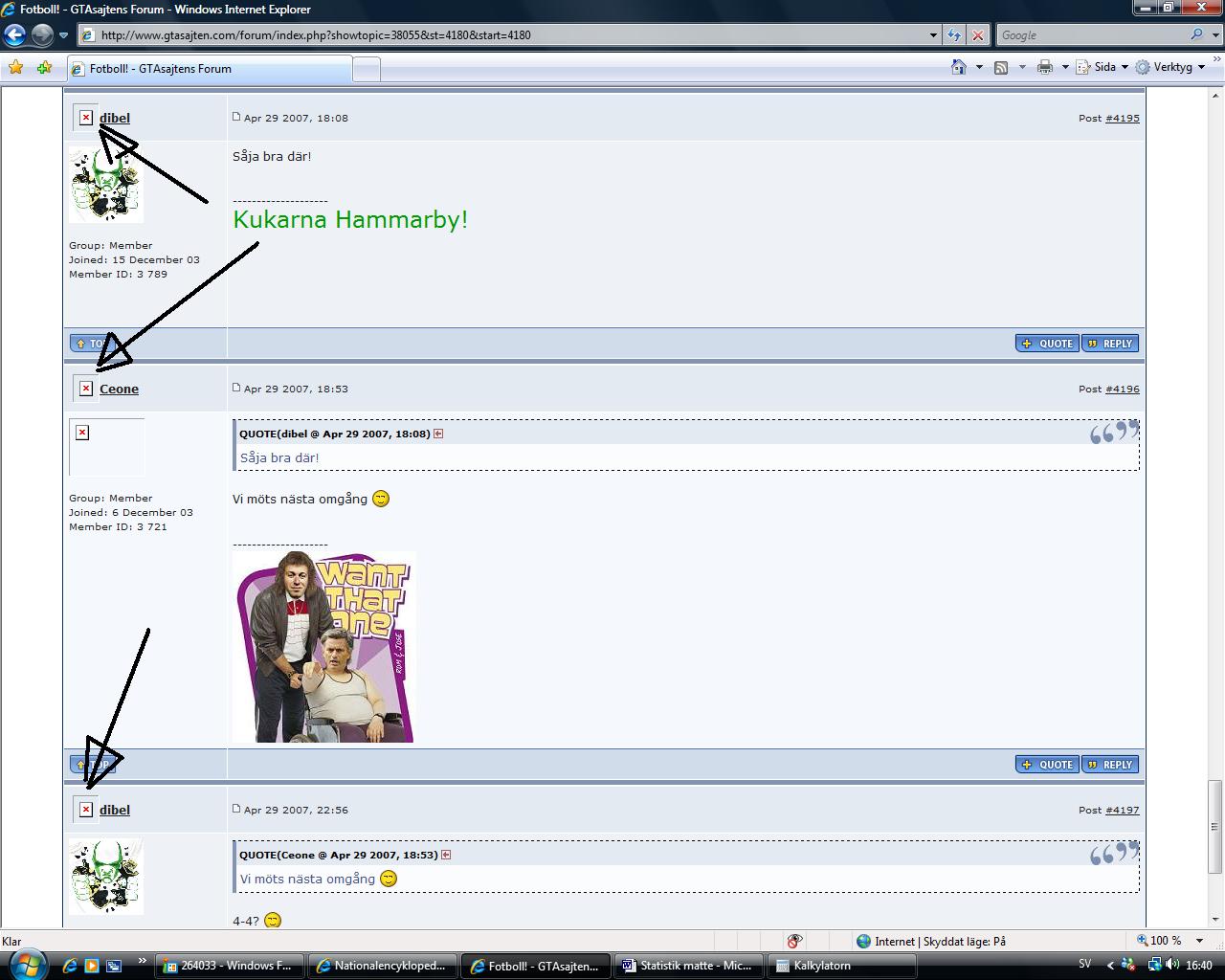Reply to post #4195 with REPLY button

click(1110, 344)
